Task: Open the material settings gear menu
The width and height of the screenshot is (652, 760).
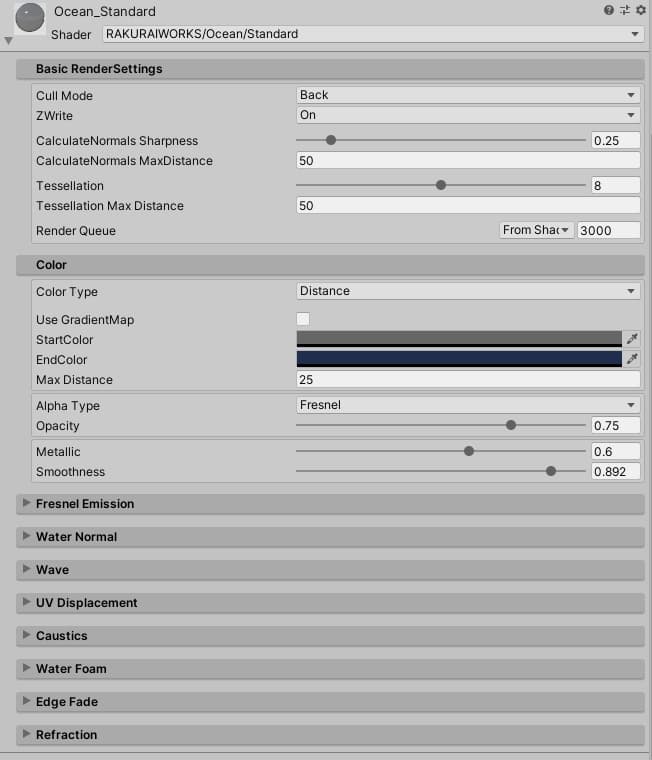Action: click(x=641, y=10)
